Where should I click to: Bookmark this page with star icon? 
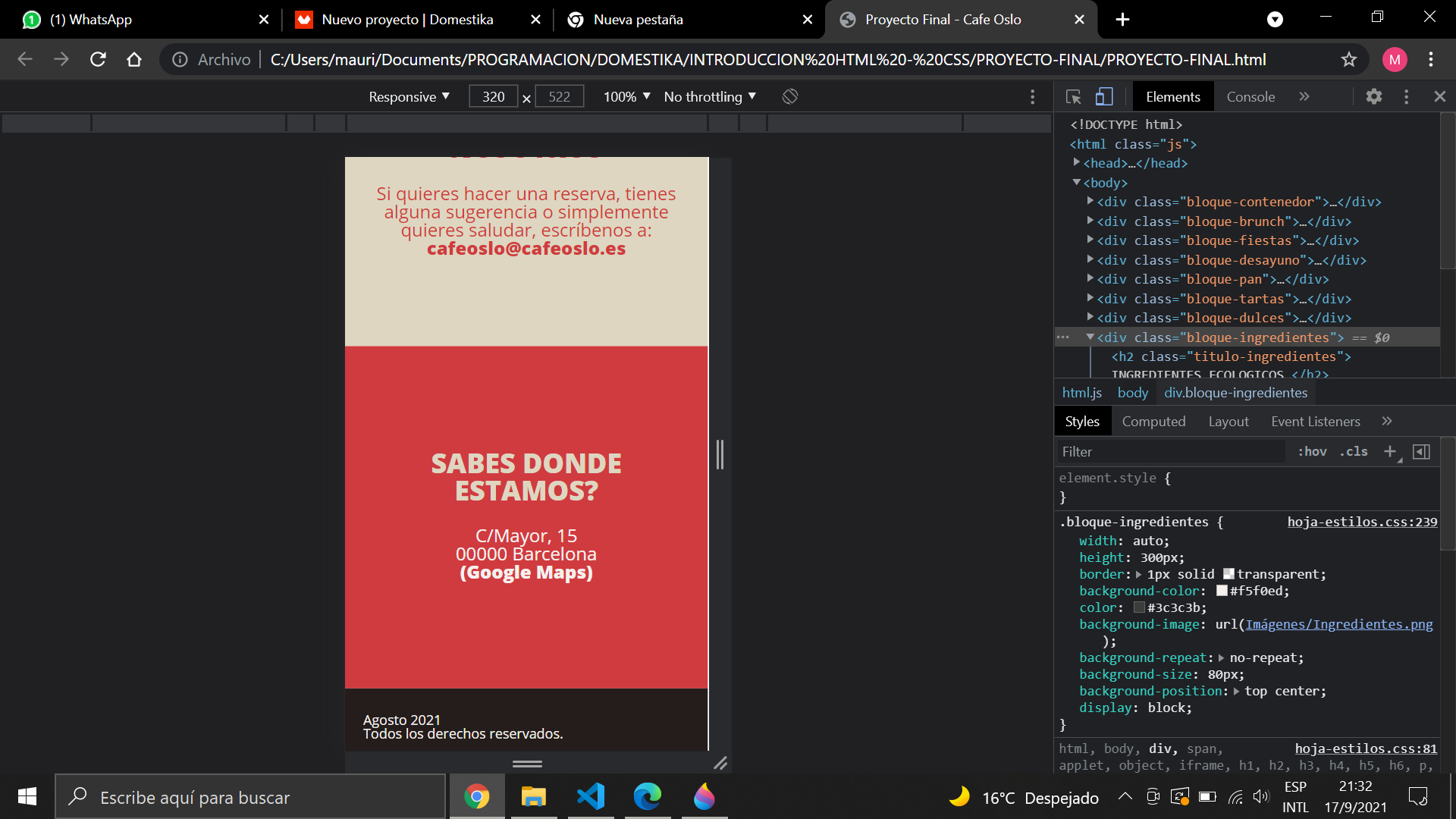pyautogui.click(x=1348, y=59)
